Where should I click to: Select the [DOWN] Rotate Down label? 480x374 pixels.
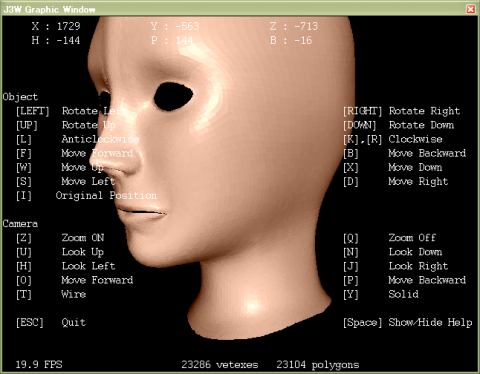pyautogui.click(x=398, y=125)
